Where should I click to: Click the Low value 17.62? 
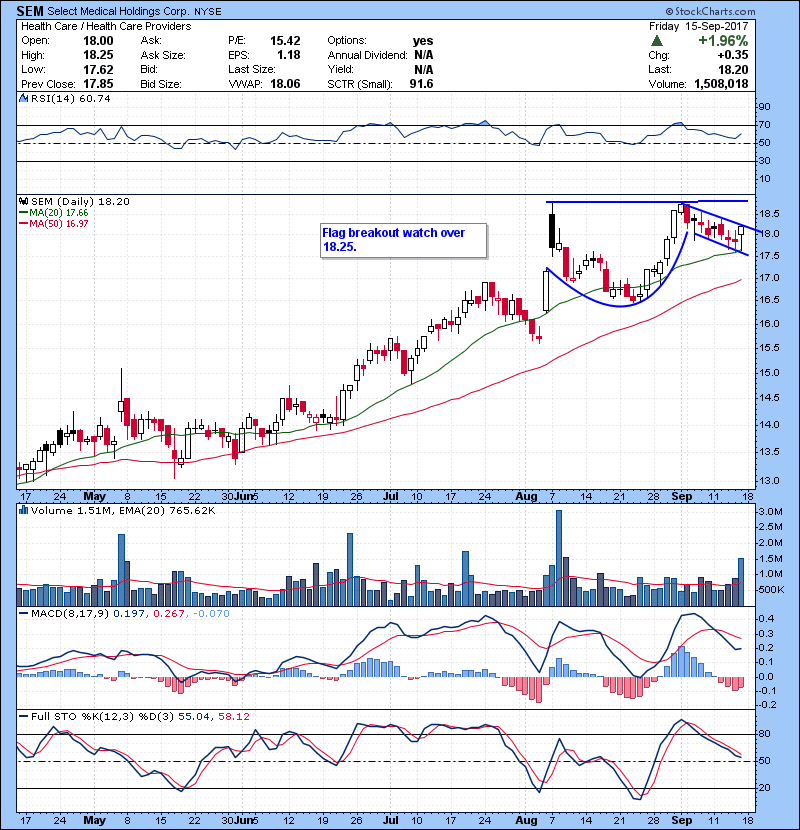[x=98, y=69]
